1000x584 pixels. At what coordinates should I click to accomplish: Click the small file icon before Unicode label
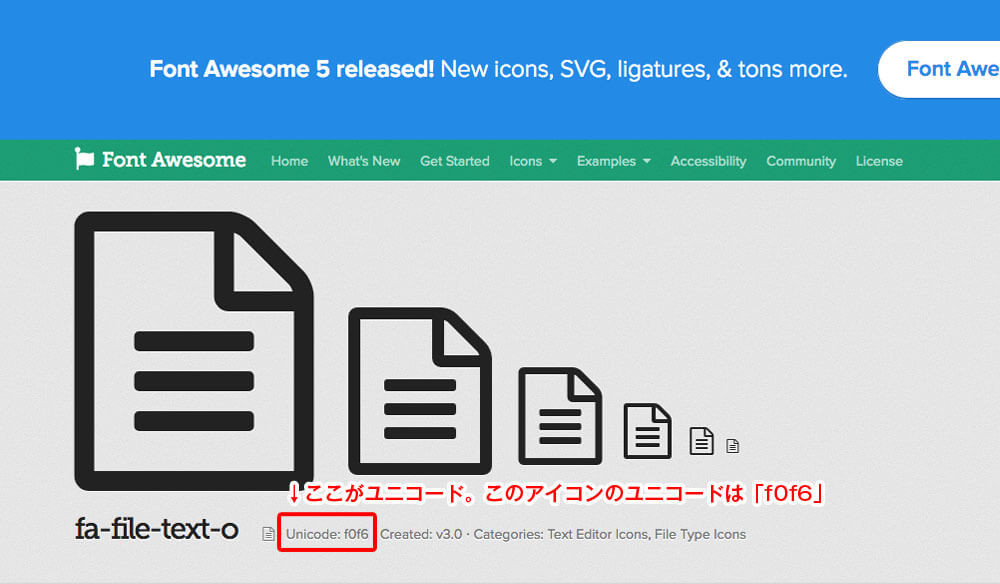[x=268, y=534]
